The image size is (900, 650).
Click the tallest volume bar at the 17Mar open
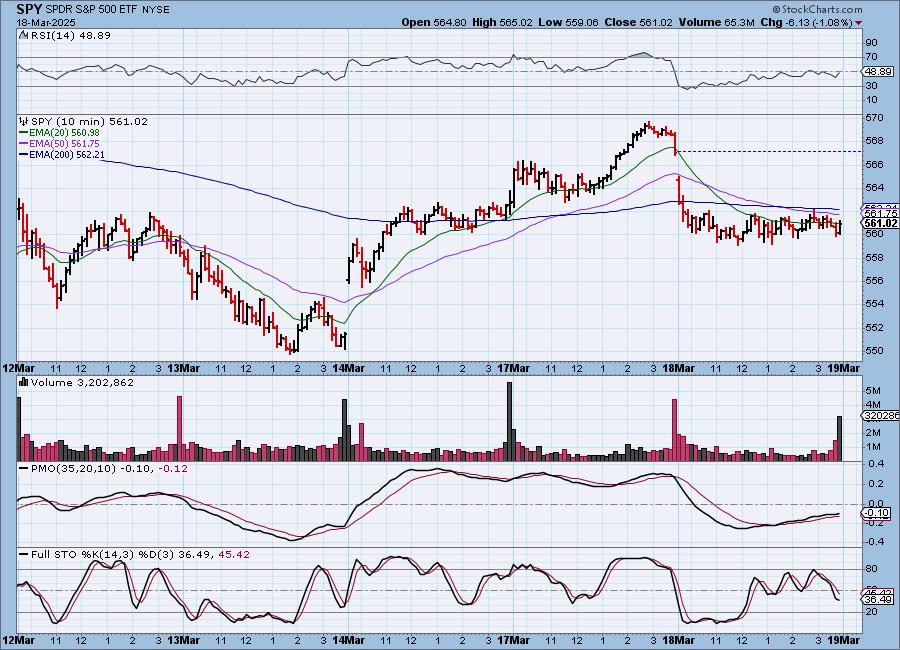point(509,421)
